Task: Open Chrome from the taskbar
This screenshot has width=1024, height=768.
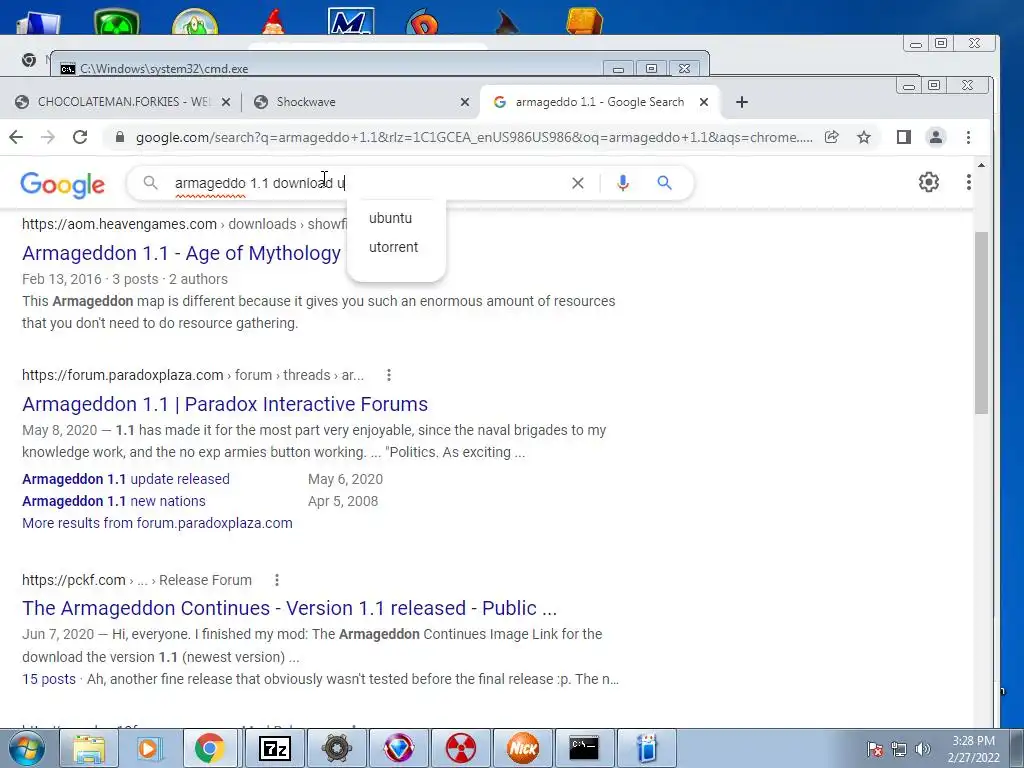Action: [x=209, y=748]
